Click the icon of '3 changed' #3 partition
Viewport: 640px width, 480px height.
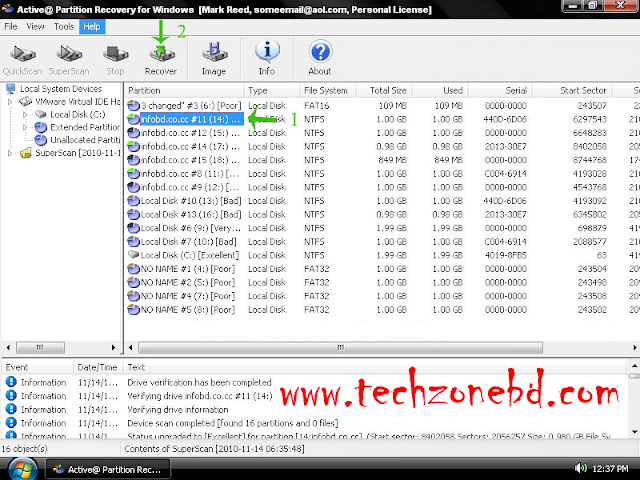[133, 106]
